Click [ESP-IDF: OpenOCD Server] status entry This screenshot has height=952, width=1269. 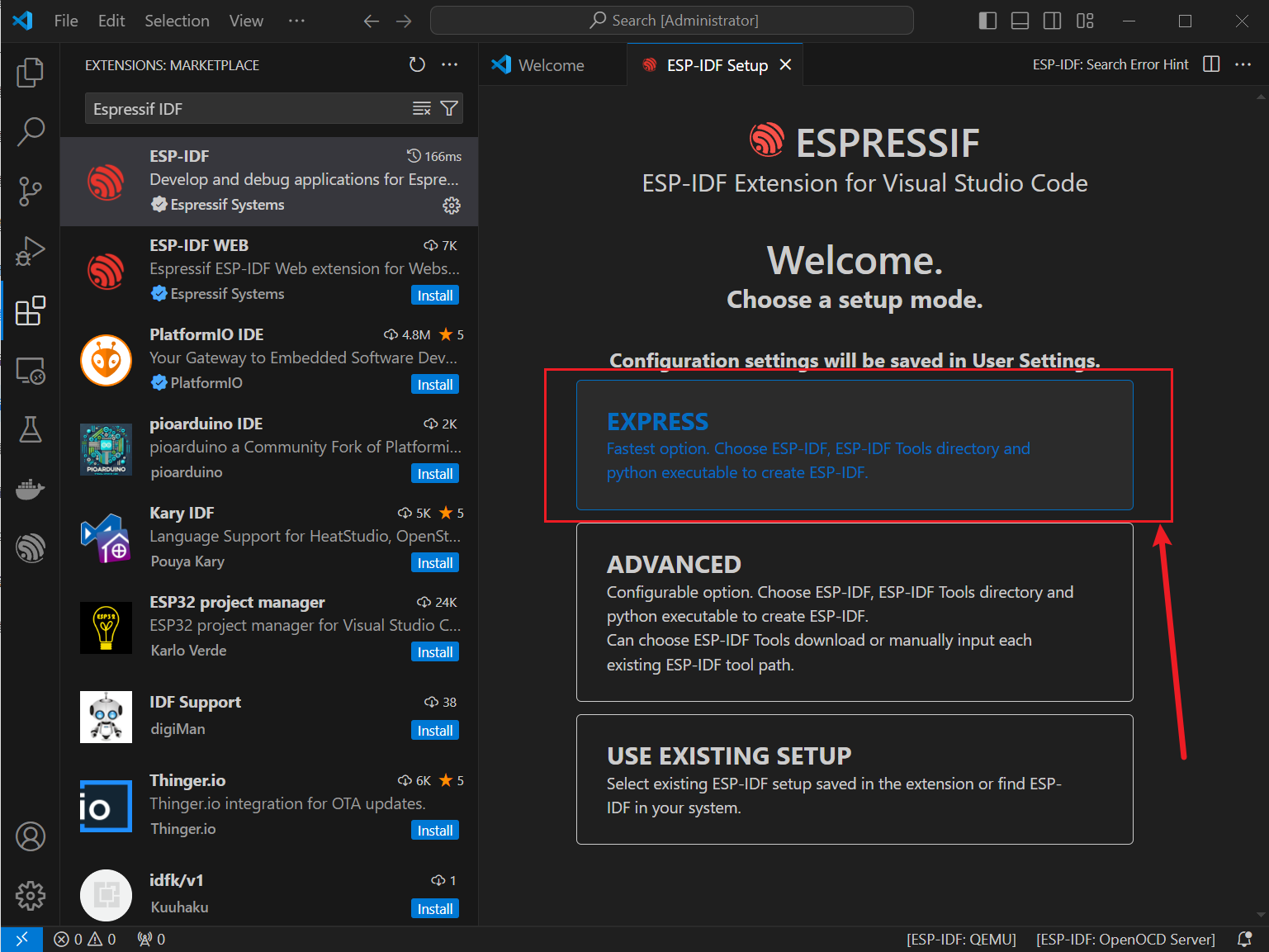[1126, 939]
